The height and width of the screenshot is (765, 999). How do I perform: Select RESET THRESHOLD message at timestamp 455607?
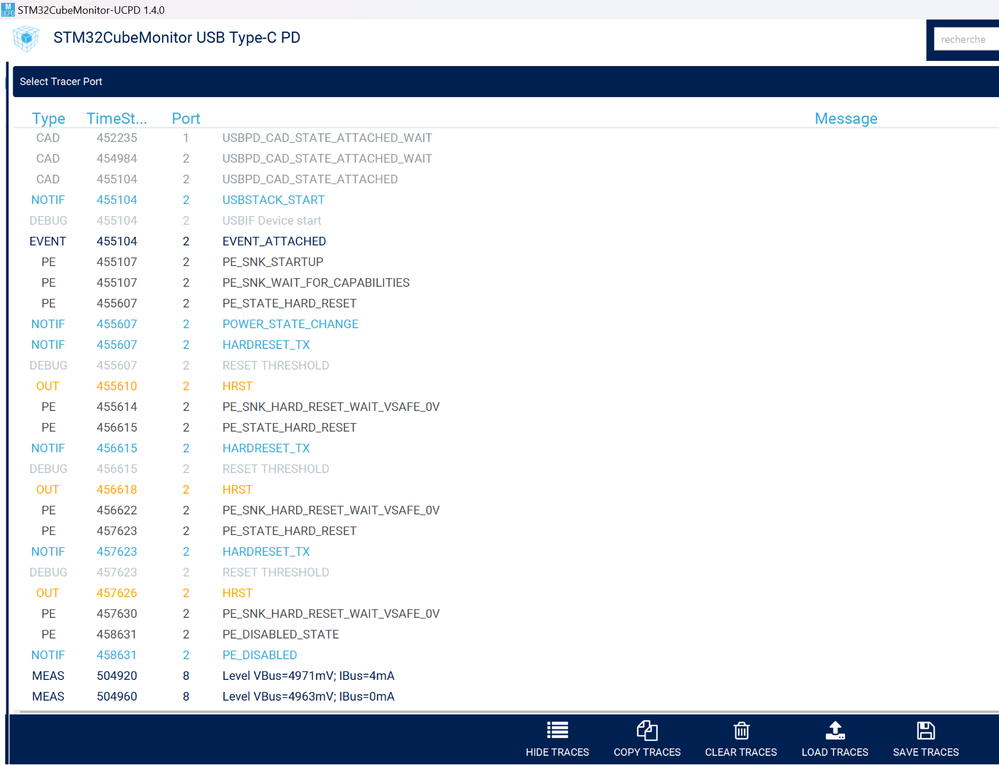tap(276, 366)
